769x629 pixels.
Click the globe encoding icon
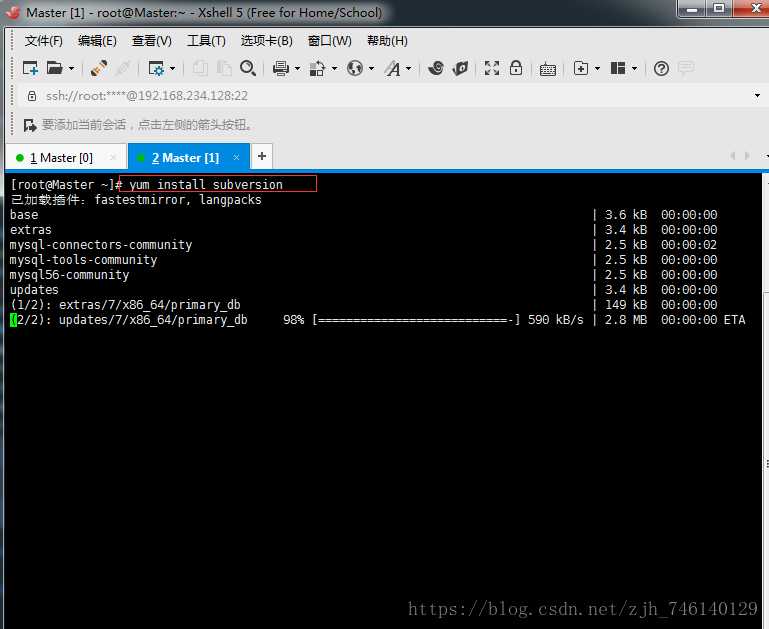355,68
